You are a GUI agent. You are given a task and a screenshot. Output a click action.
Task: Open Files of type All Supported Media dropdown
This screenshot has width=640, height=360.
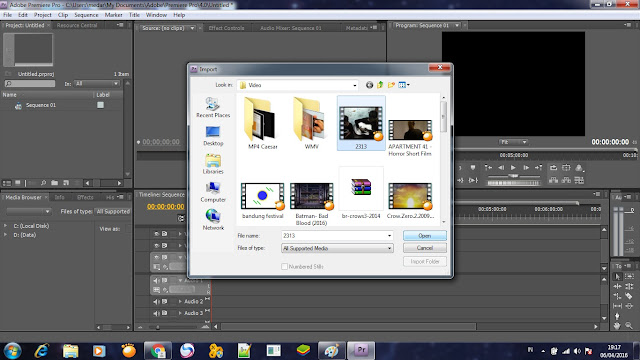[x=337, y=248]
